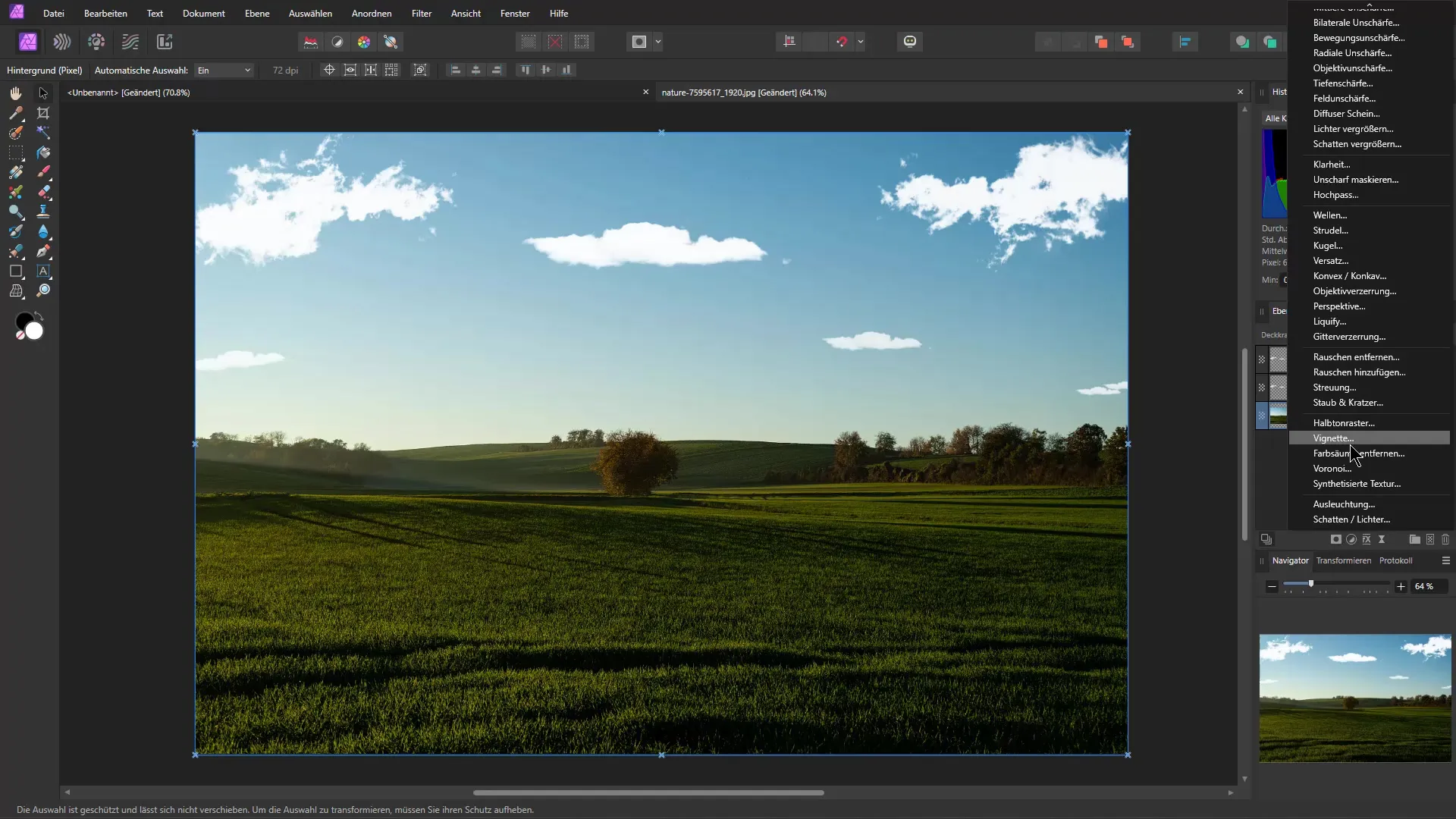This screenshot has width=1456, height=819.
Task: Click Navigator zoom in plus button
Action: 1401,586
